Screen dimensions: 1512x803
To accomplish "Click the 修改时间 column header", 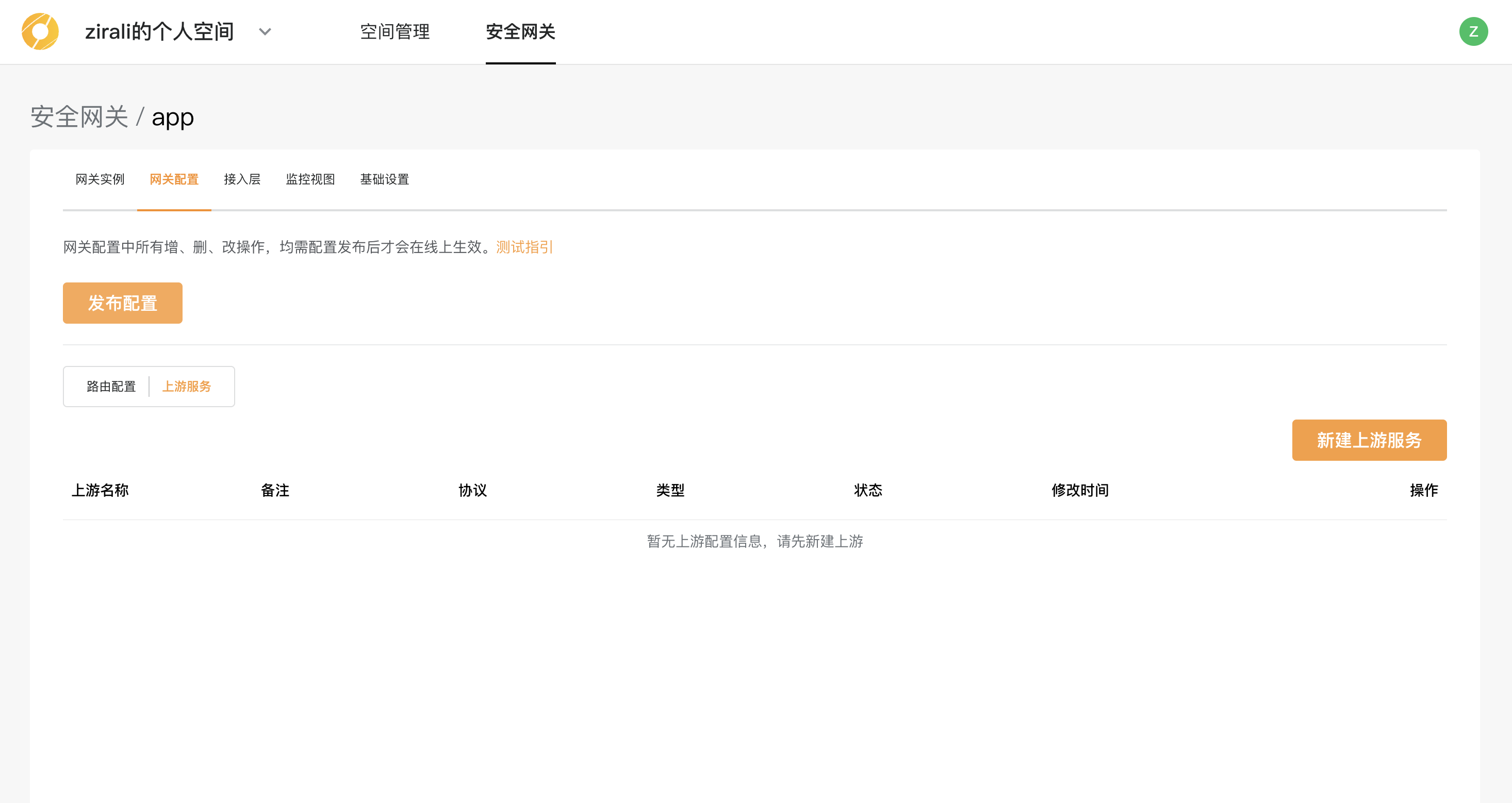I will pyautogui.click(x=1079, y=490).
